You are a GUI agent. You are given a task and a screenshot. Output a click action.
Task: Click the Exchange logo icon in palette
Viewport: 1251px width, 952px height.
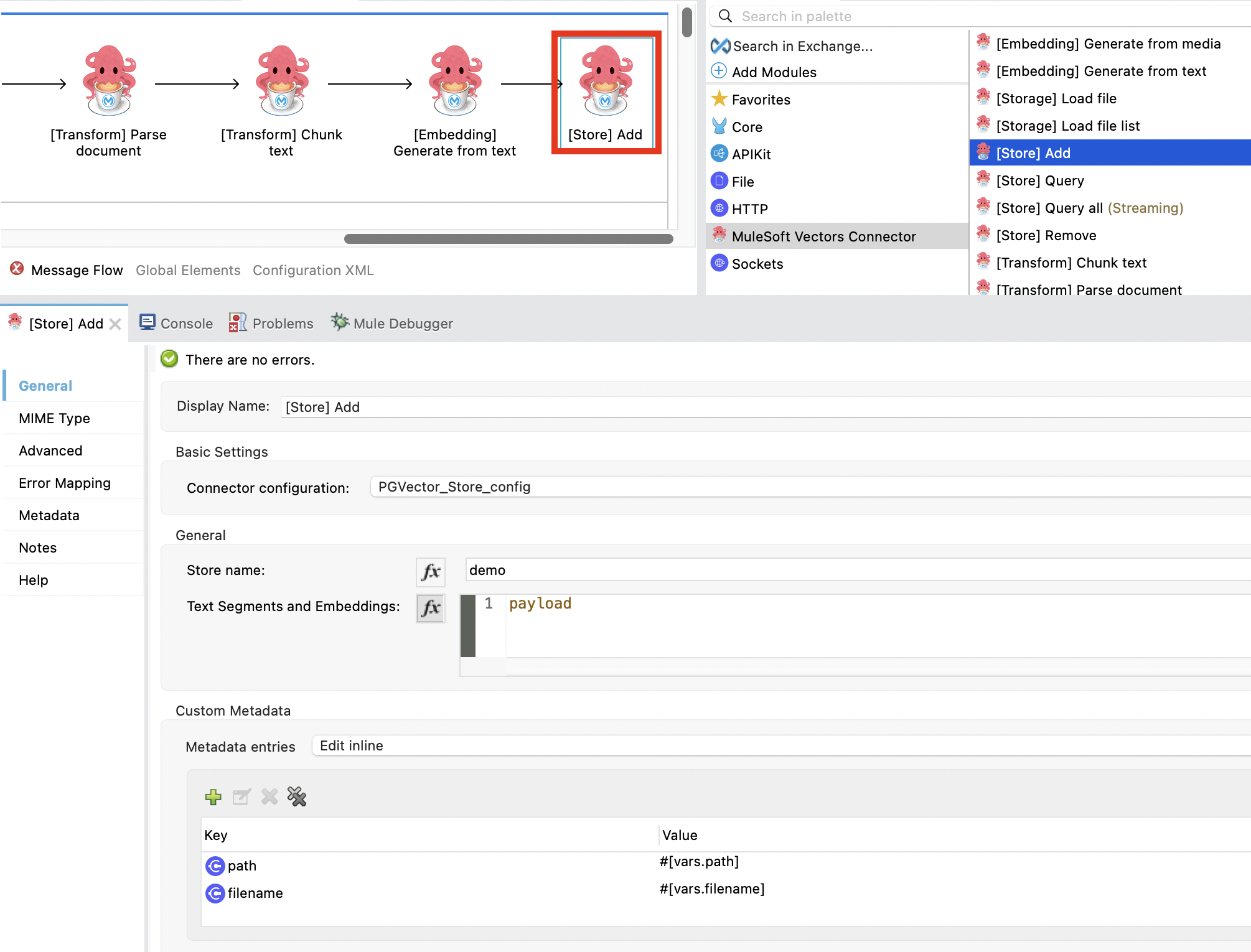click(x=720, y=45)
